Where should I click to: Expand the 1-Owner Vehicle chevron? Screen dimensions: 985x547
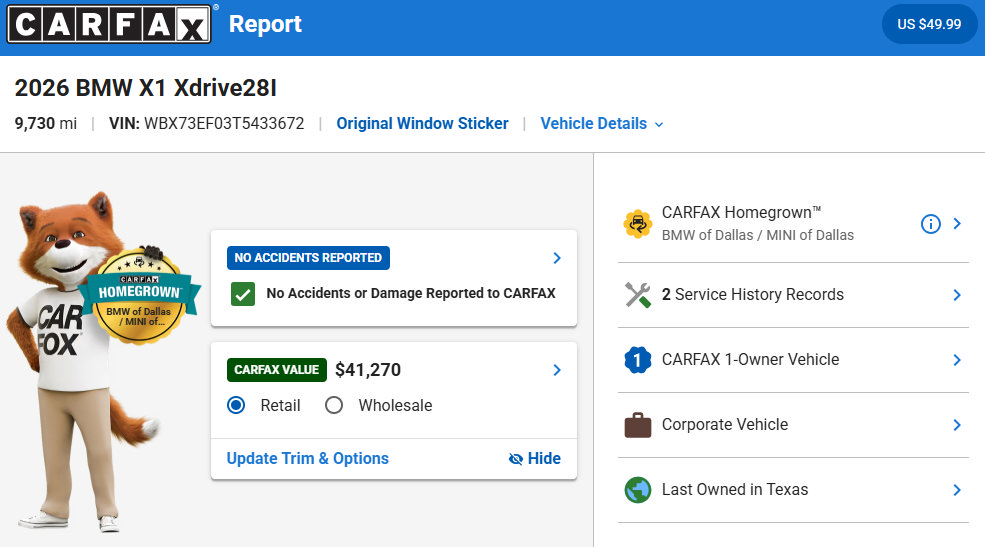click(x=957, y=360)
